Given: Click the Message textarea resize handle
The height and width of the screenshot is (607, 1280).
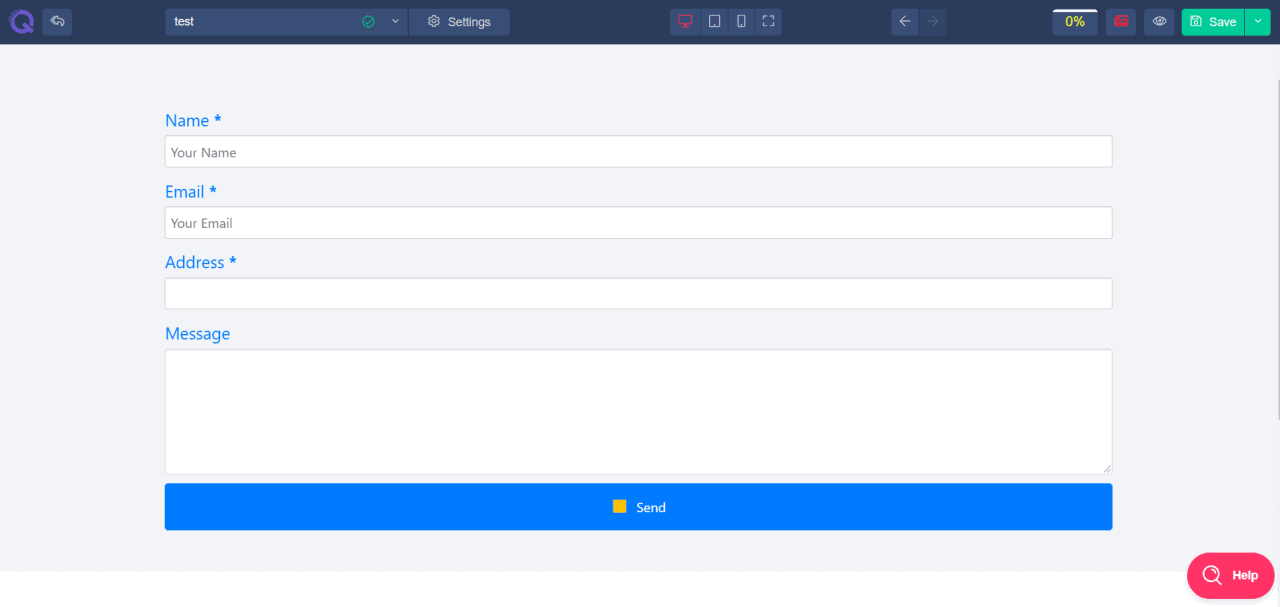Looking at the screenshot, I should tap(1106, 468).
